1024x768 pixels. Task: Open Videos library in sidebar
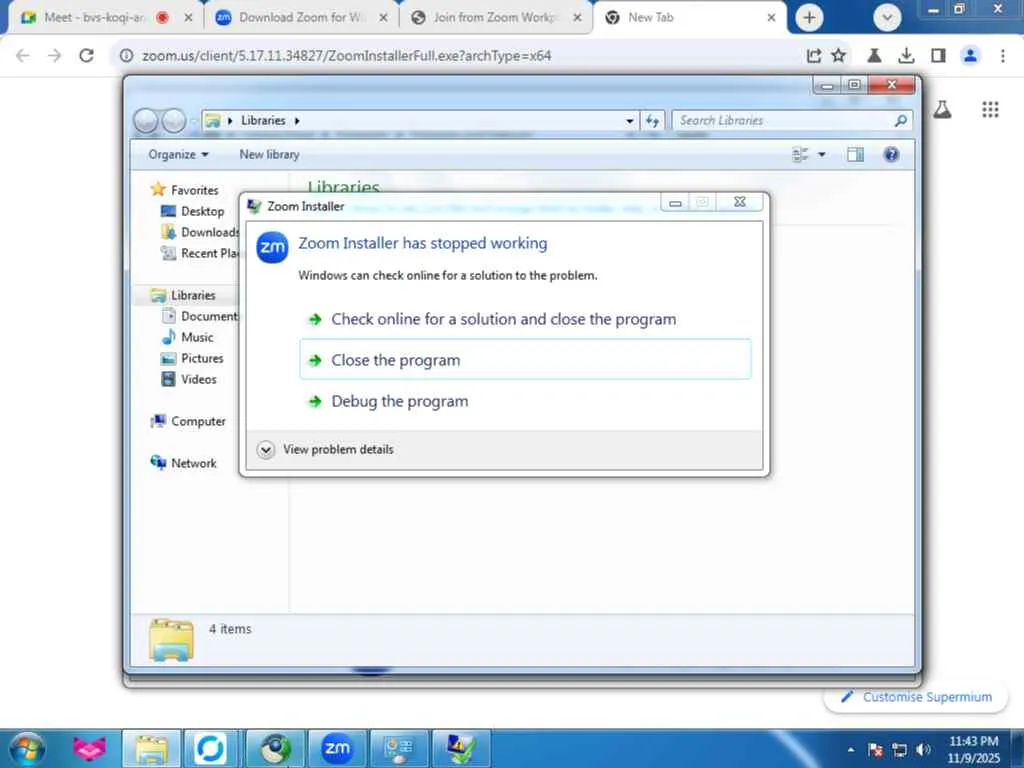(x=198, y=379)
